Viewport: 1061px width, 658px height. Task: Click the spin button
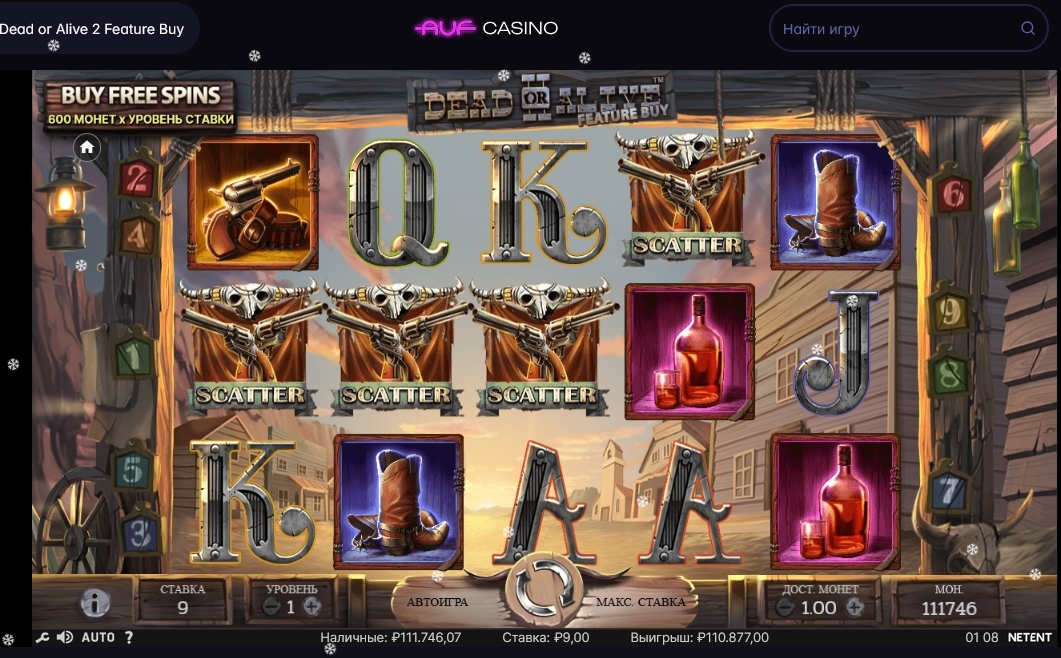[544, 588]
